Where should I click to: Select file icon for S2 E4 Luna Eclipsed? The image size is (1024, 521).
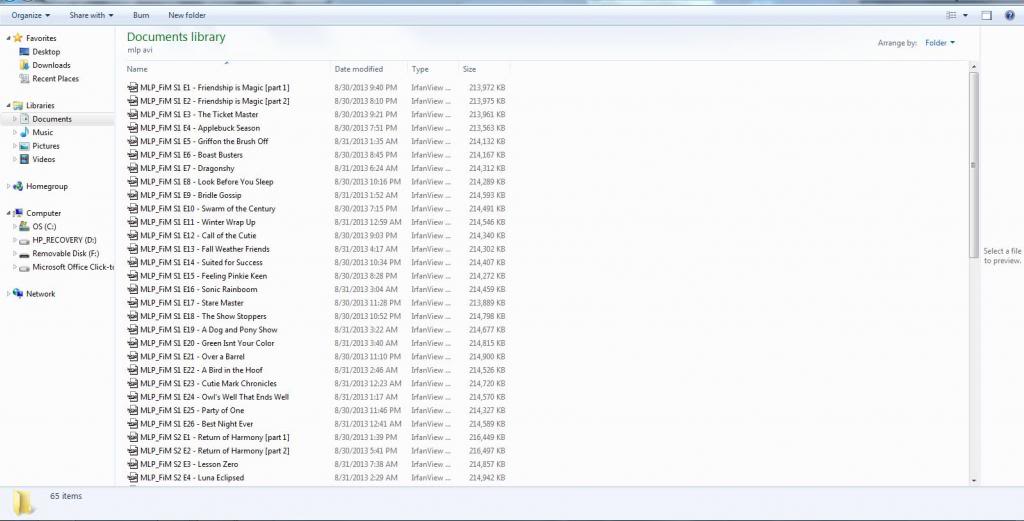tap(133, 478)
